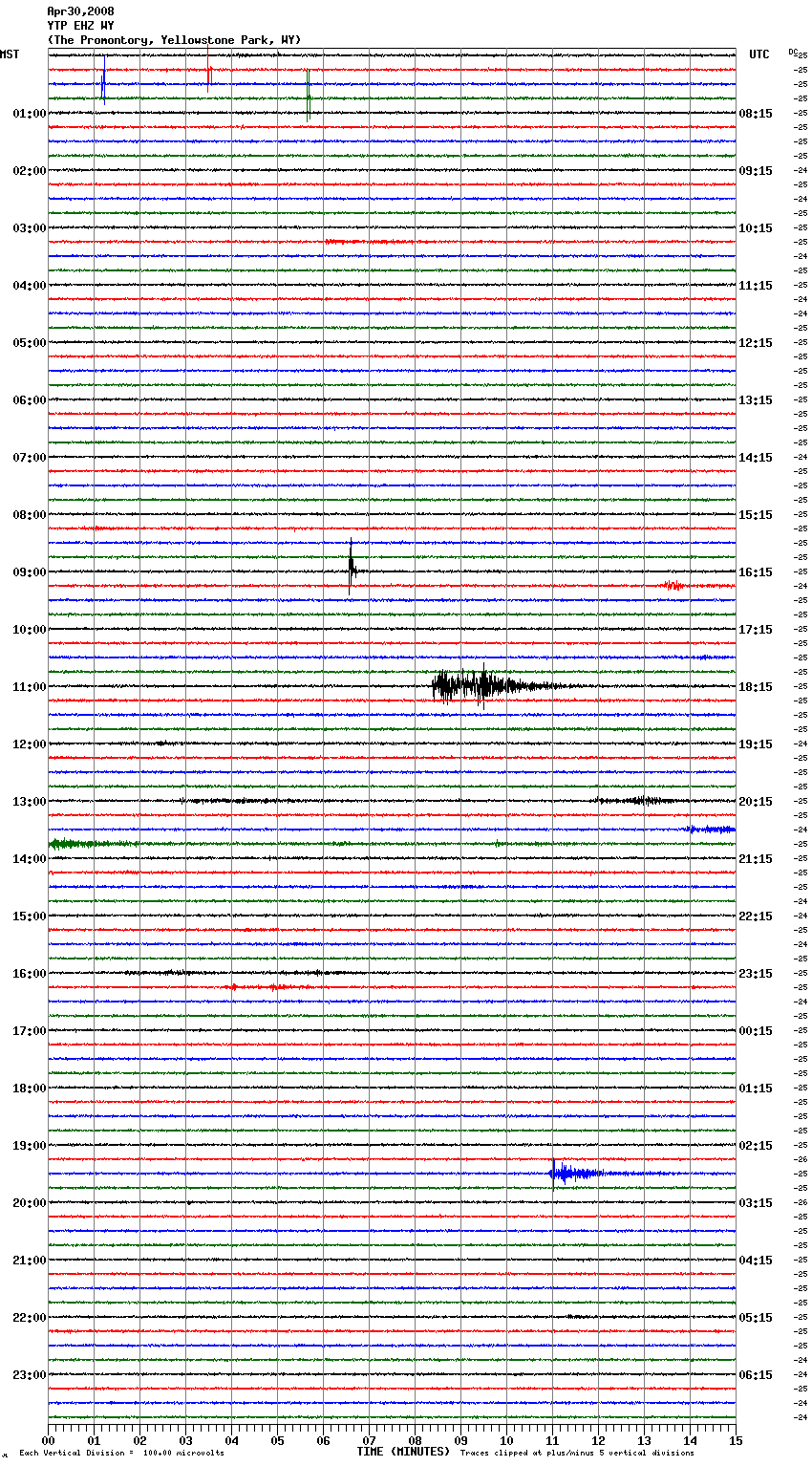Click the green burst at start of 13:45 trace
Image resolution: width=812 pixels, height=1466 pixels.
(x=76, y=843)
